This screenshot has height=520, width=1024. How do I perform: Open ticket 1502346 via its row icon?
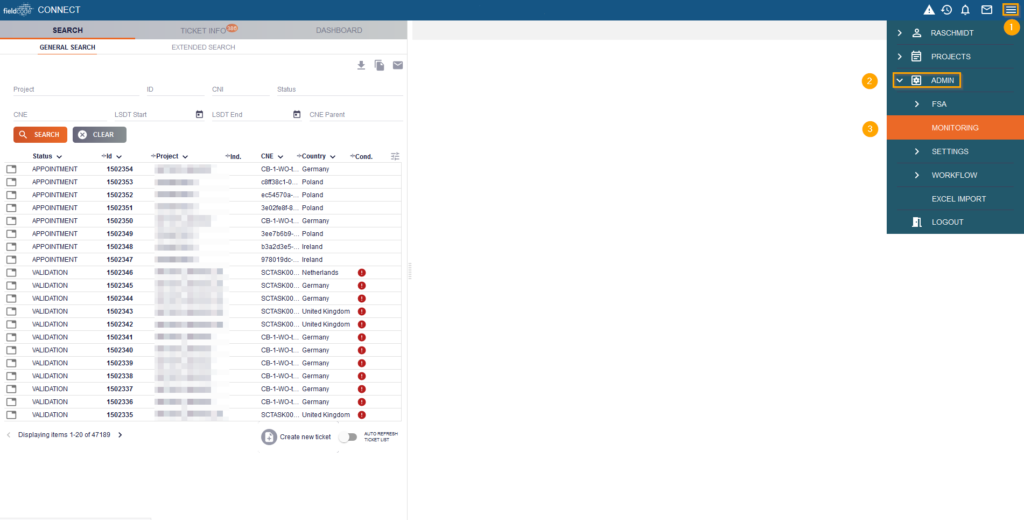pos(11,272)
